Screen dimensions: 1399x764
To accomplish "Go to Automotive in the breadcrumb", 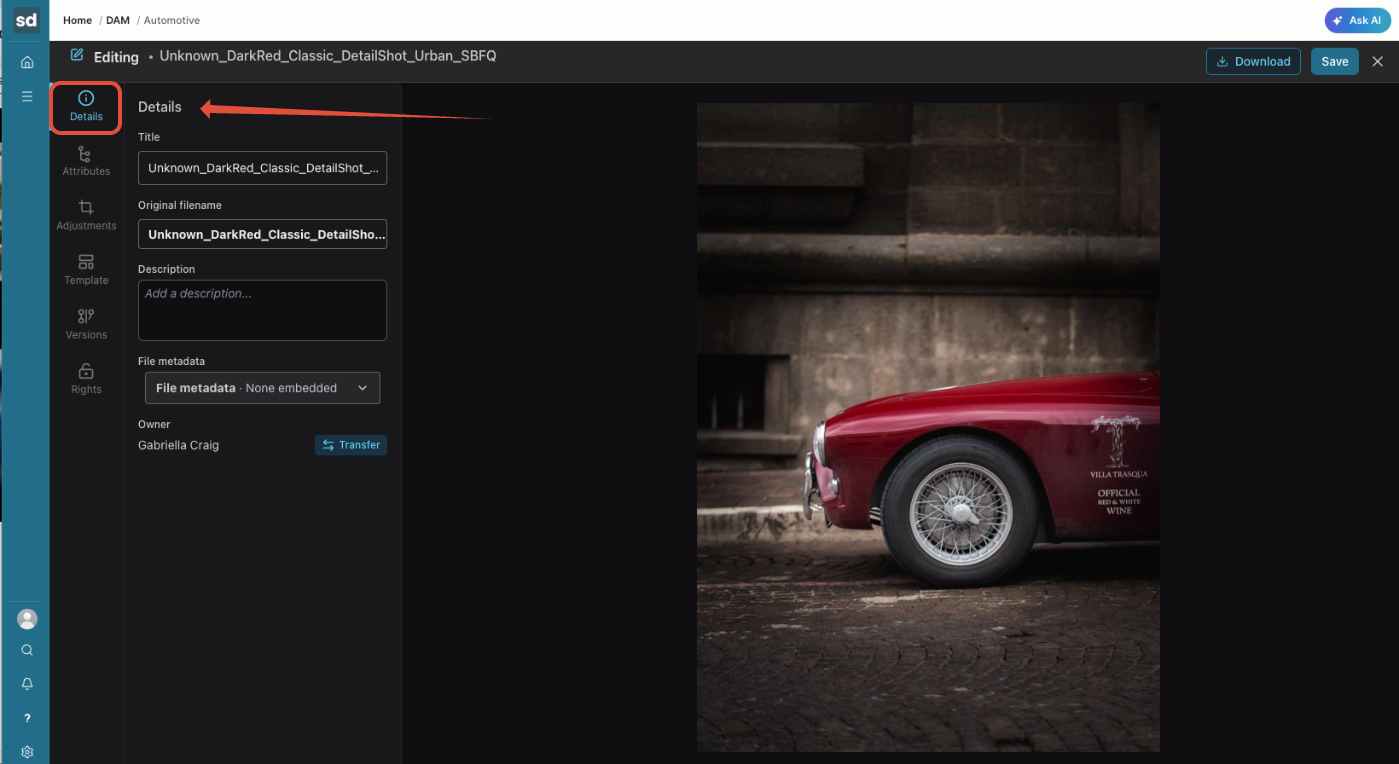I will click(x=172, y=20).
